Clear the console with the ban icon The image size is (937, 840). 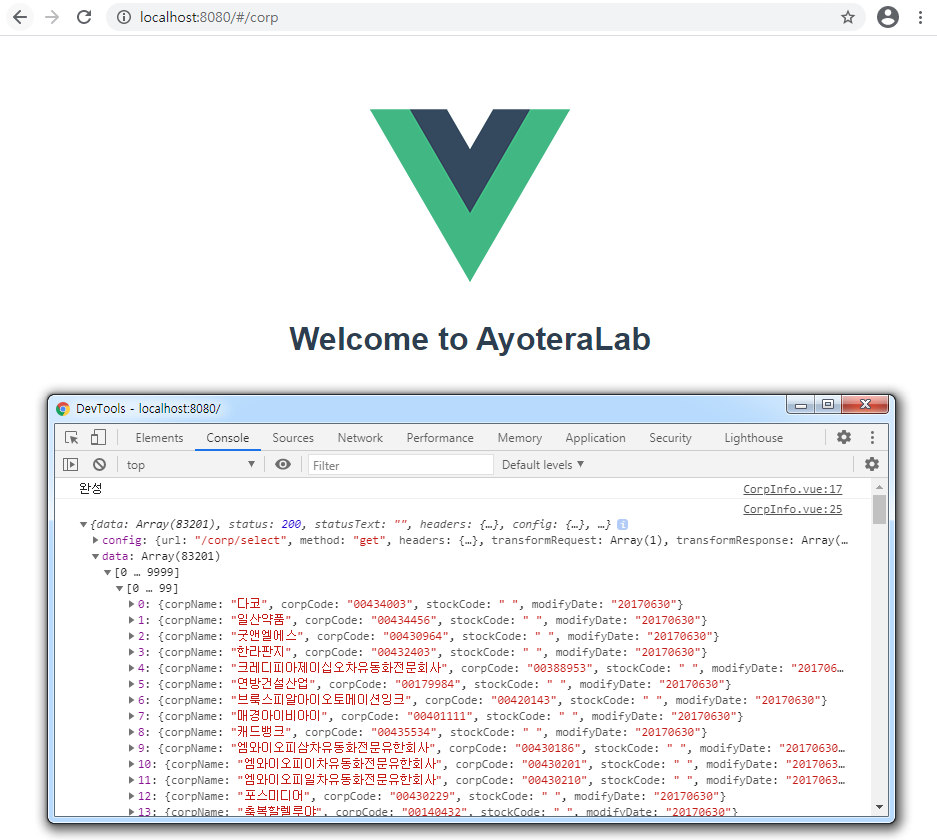tap(99, 464)
